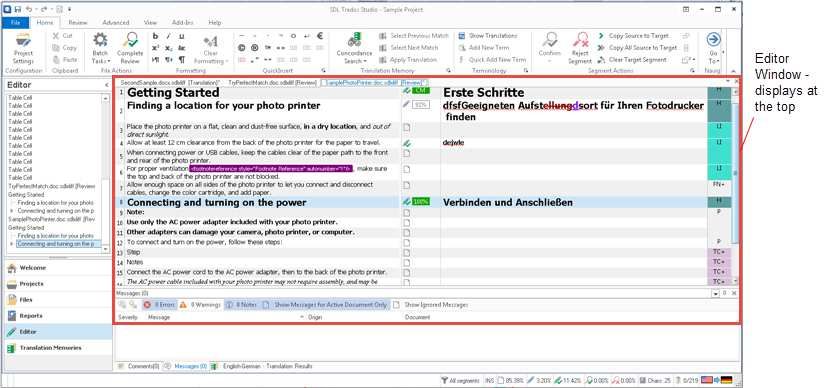Apply italic formatting icon
824x388 pixels.
[x=169, y=36]
